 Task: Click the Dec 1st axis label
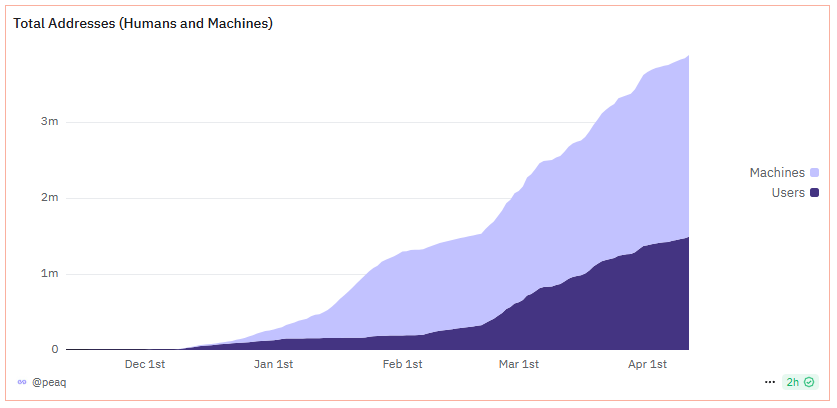click(146, 364)
